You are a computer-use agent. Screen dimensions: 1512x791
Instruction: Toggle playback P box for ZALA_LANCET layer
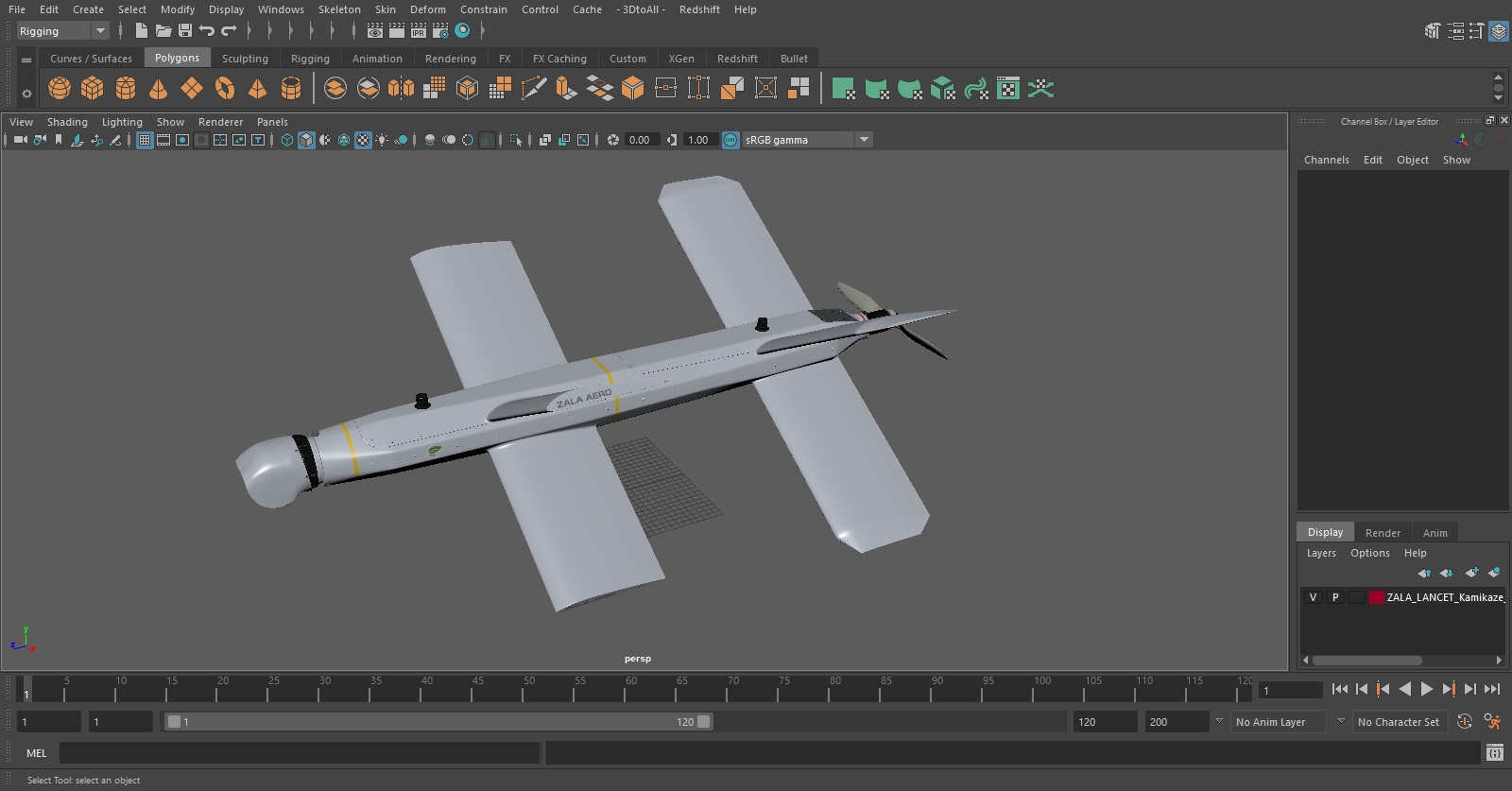tap(1335, 597)
